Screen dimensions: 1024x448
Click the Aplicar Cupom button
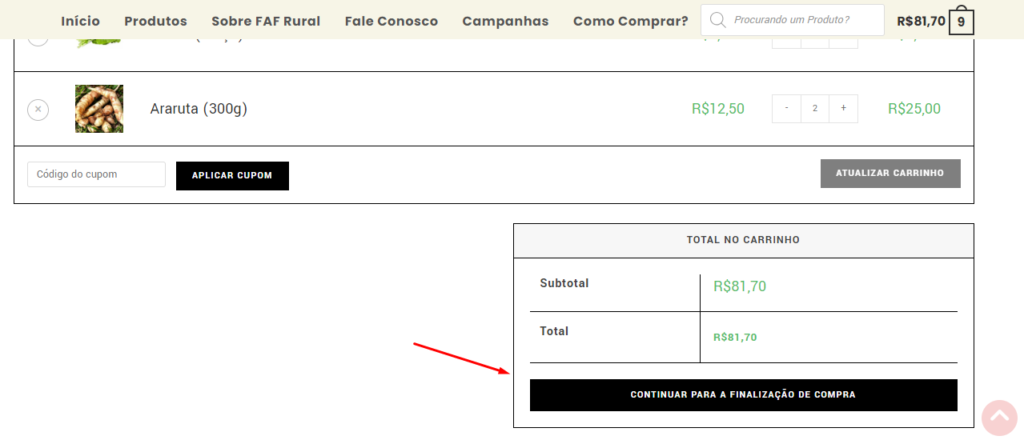coord(232,176)
